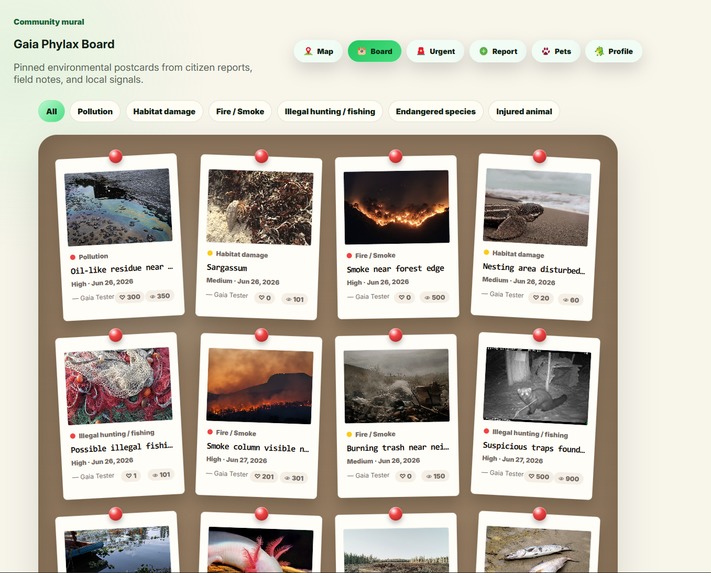This screenshot has width=711, height=573.
Task: Open "Possible illegal fishi…" title
Action: 122,447
